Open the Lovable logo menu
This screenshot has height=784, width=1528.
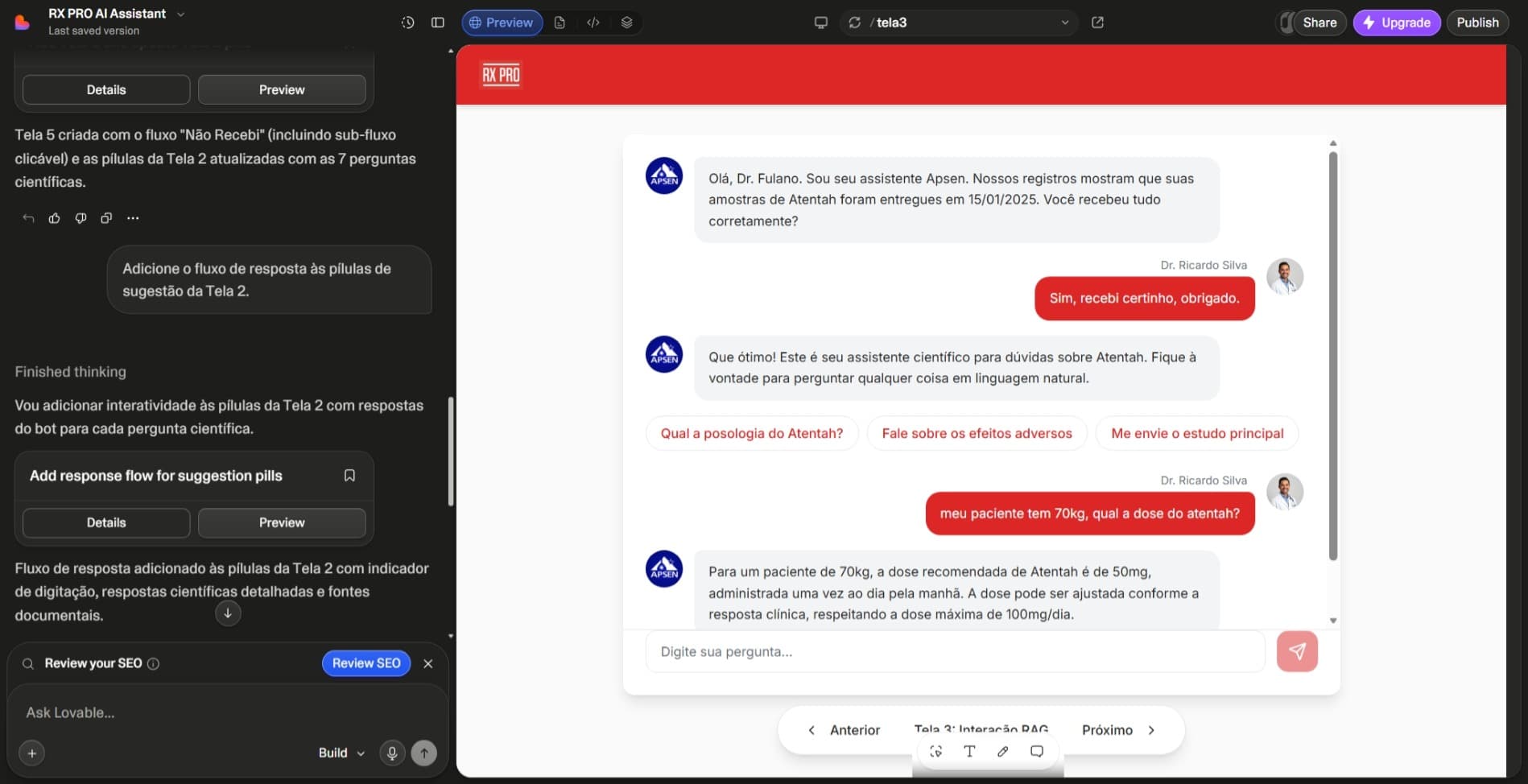[x=23, y=22]
